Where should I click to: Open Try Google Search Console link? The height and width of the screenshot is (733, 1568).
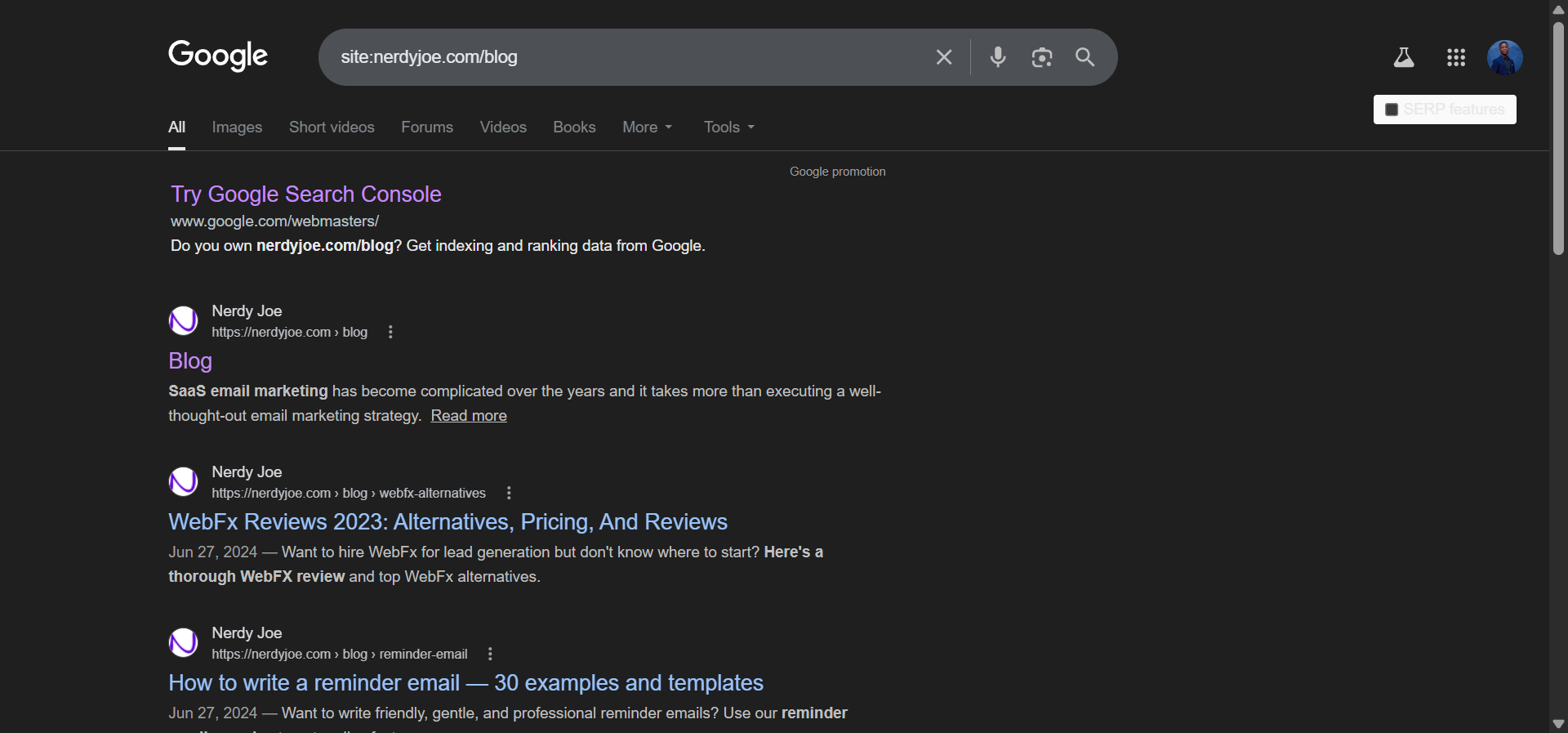tap(305, 194)
